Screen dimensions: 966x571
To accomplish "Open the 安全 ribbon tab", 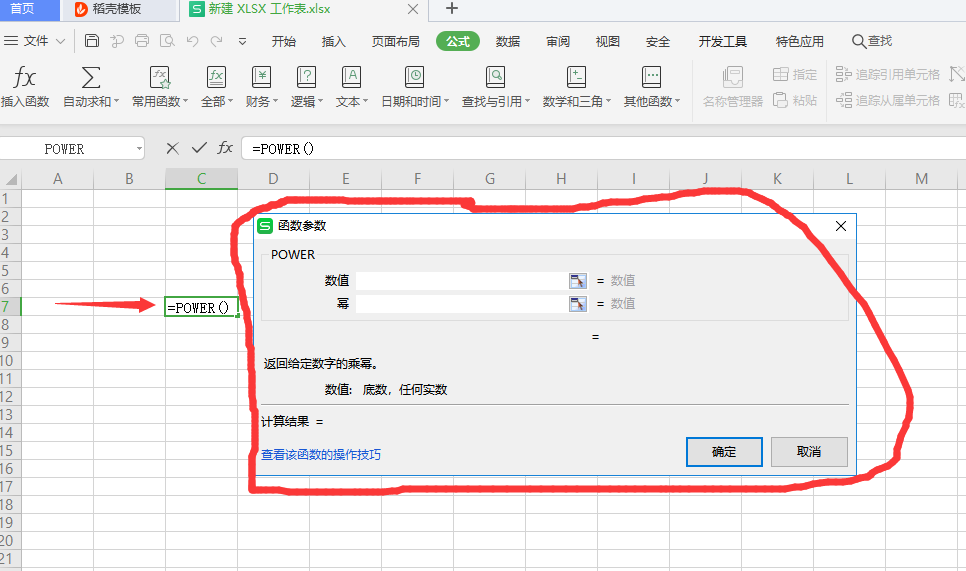I will click(657, 41).
